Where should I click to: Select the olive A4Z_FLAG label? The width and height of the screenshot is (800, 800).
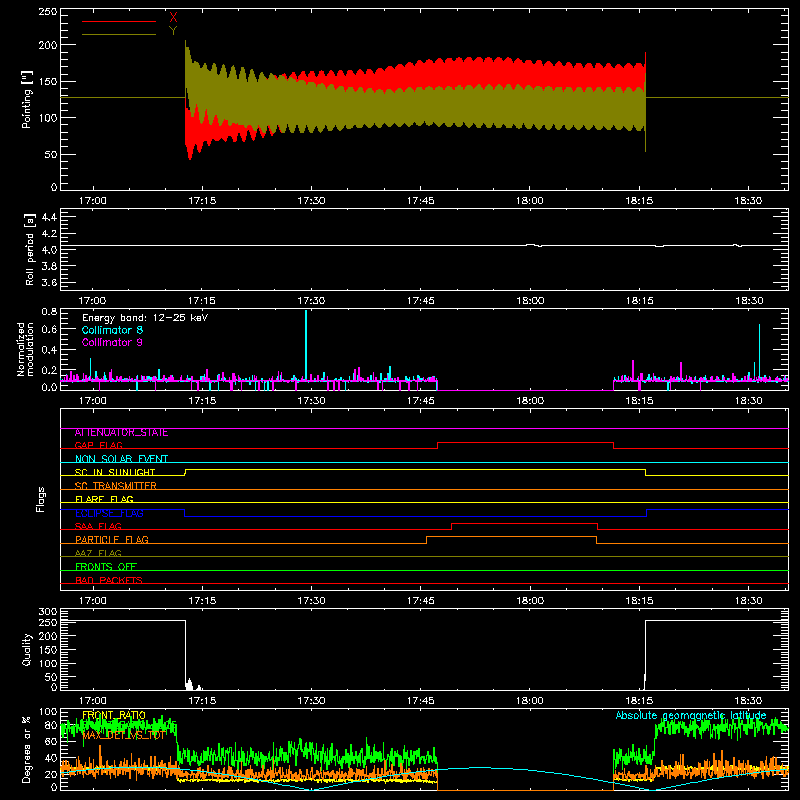(98, 553)
